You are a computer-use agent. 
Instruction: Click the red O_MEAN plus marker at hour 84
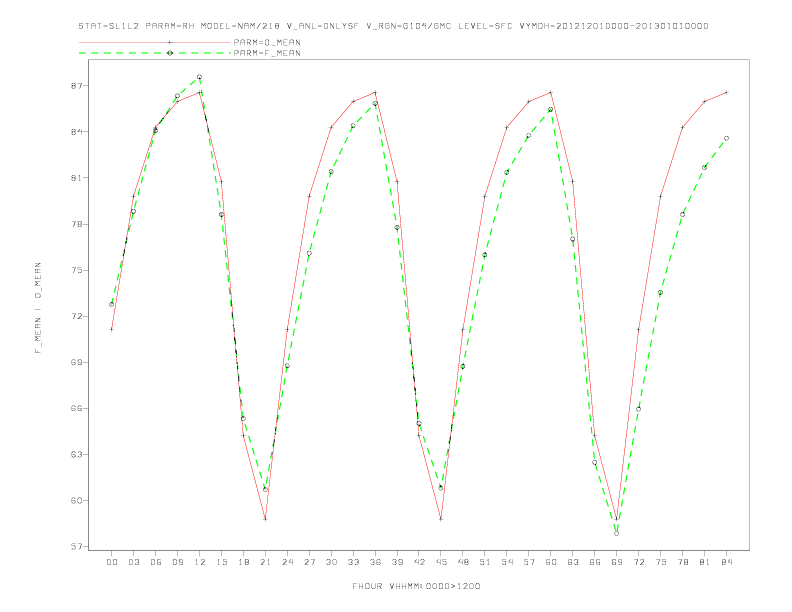coord(726,92)
